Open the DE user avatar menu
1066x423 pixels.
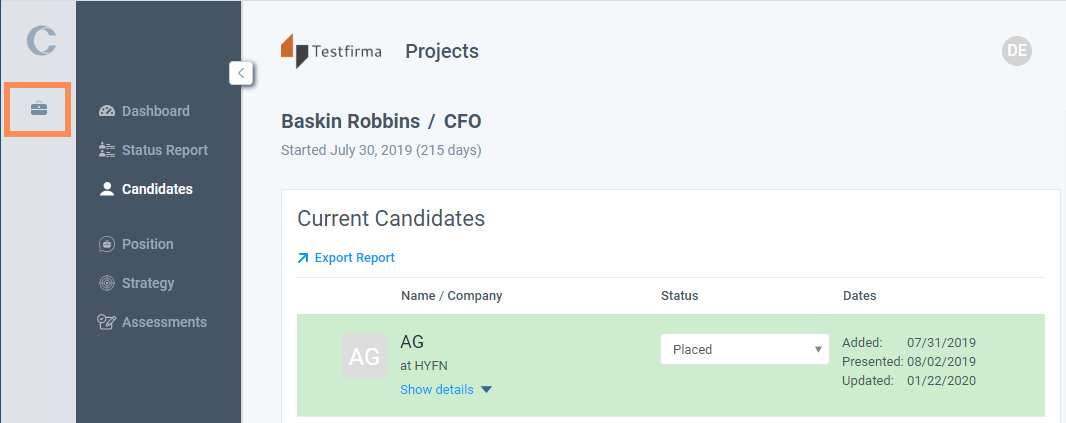pyautogui.click(x=1016, y=51)
